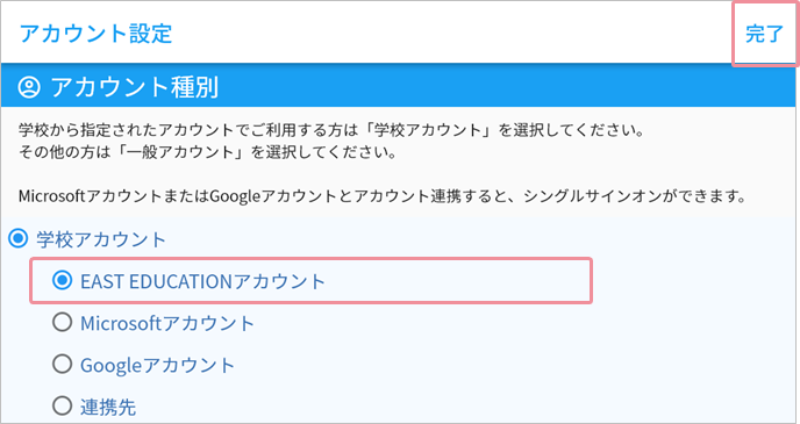Viewport: 800px width, 424px height.
Task: Choose the EAST EDUCATIONアカウント radio button
Action: click(x=62, y=280)
